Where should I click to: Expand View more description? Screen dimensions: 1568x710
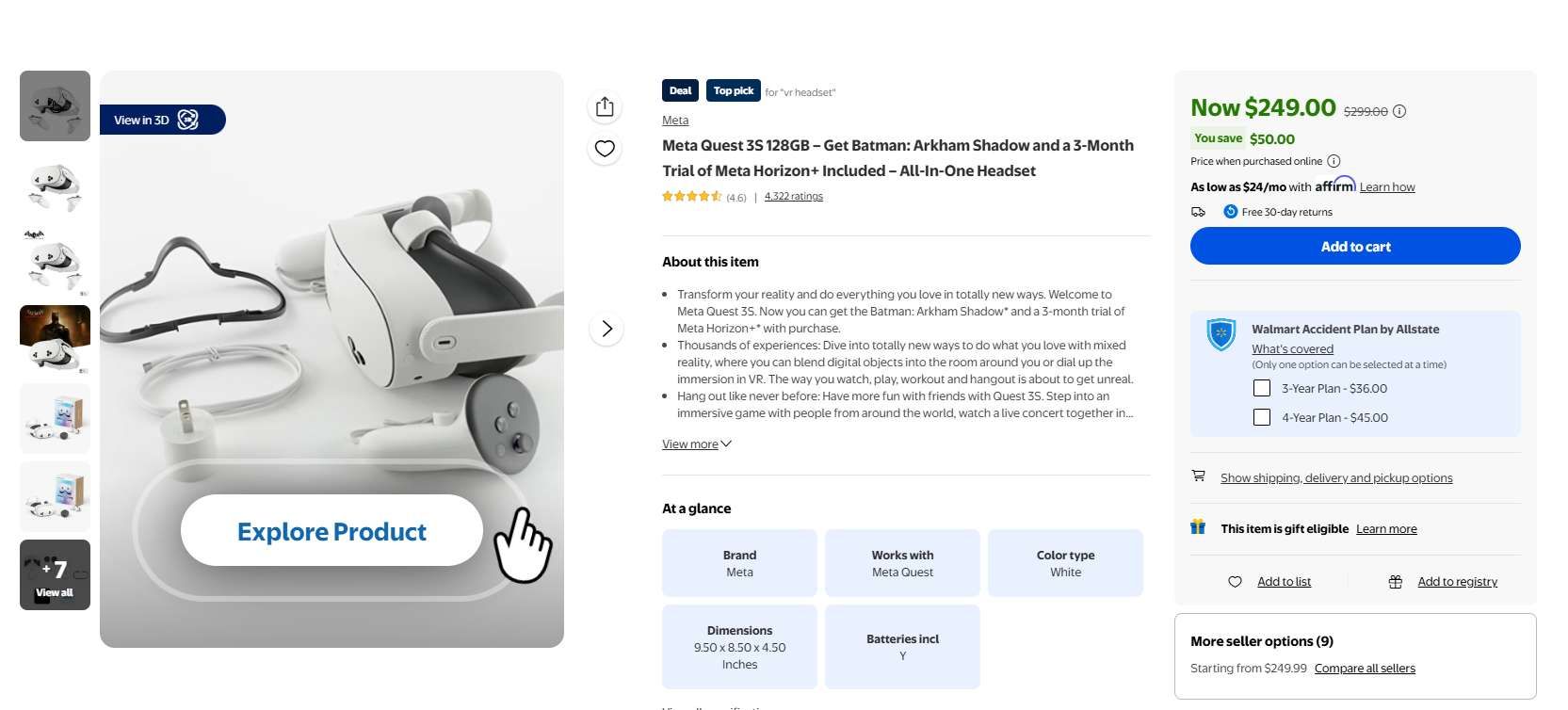(x=696, y=444)
